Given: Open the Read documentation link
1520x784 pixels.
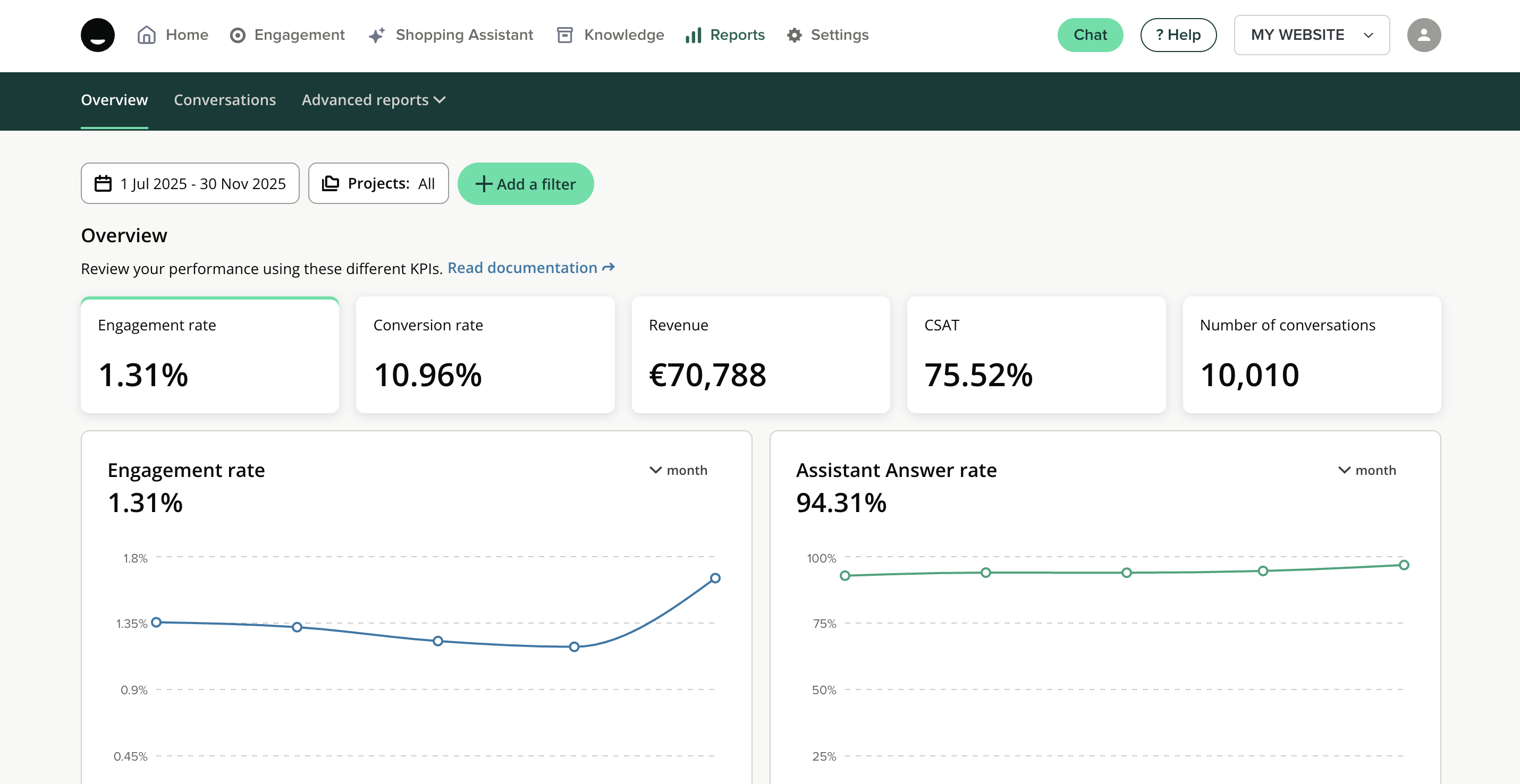Looking at the screenshot, I should [x=530, y=268].
